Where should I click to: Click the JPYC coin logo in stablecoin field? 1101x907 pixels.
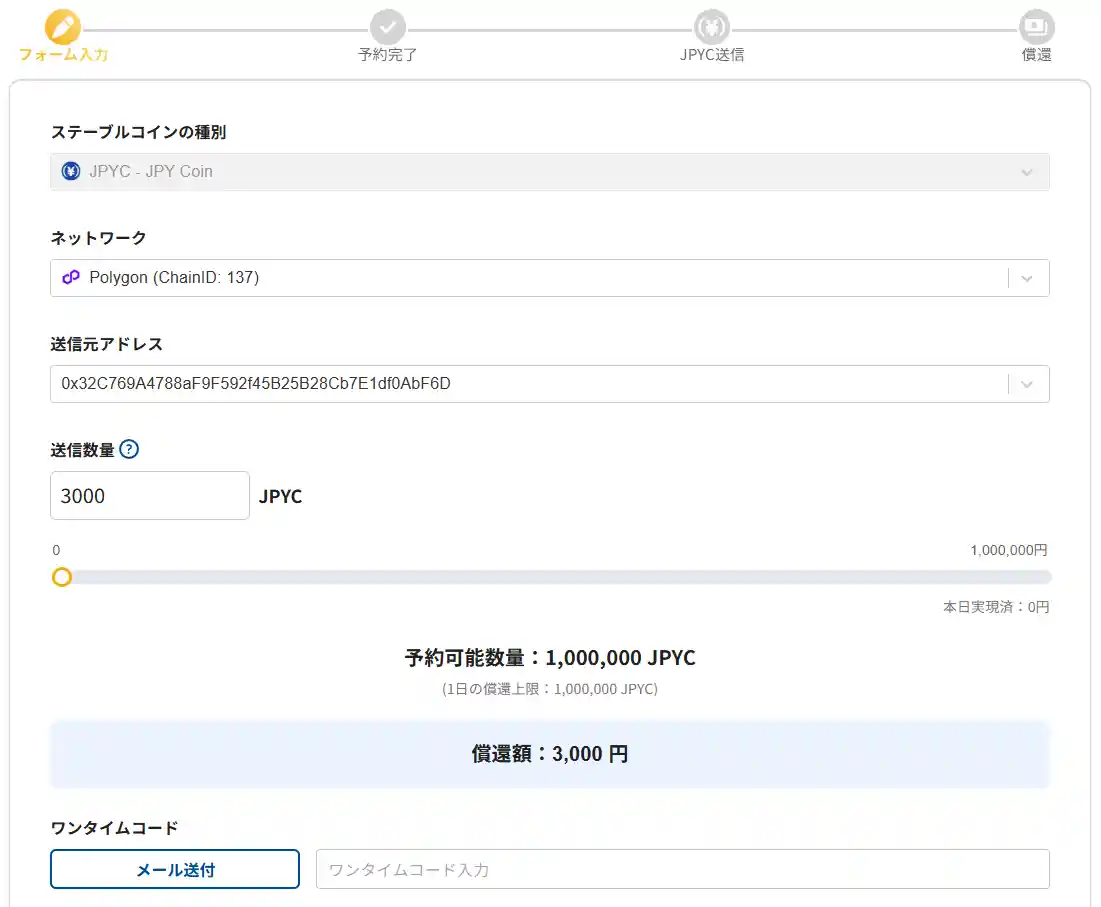70,170
